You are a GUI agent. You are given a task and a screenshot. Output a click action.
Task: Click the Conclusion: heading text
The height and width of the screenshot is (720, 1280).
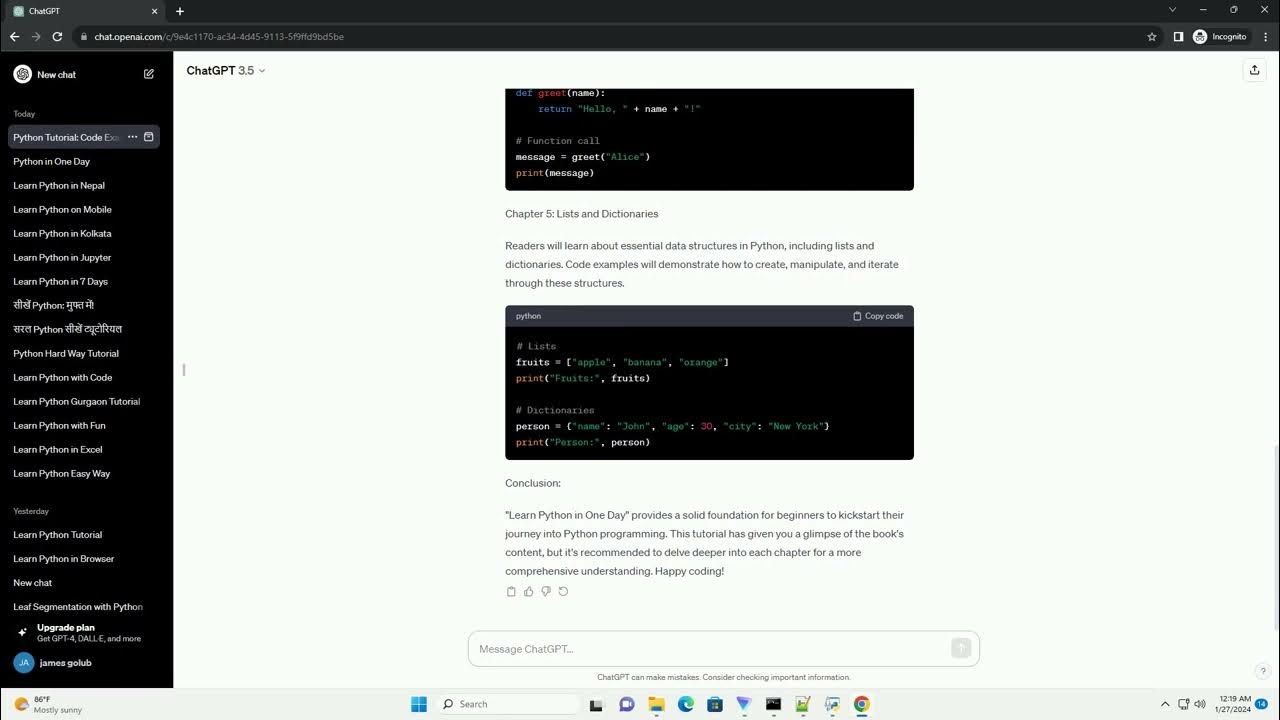(533, 483)
